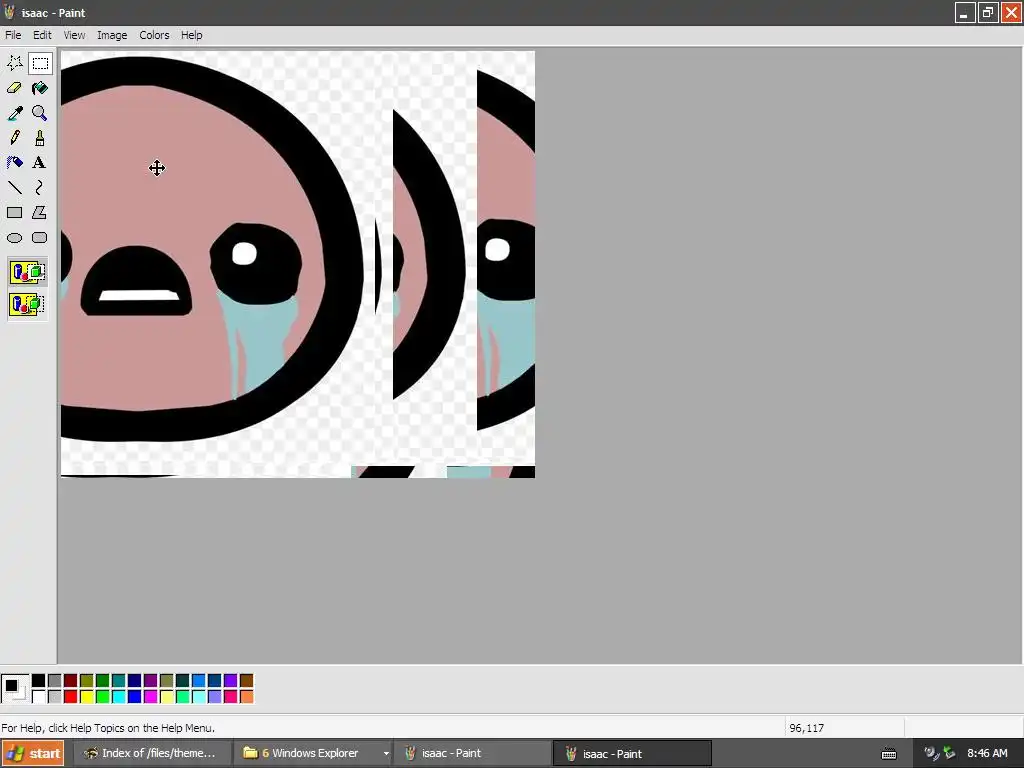Select the Rounded Rectangle tool
Screen dimensions: 1024x768
coord(40,238)
